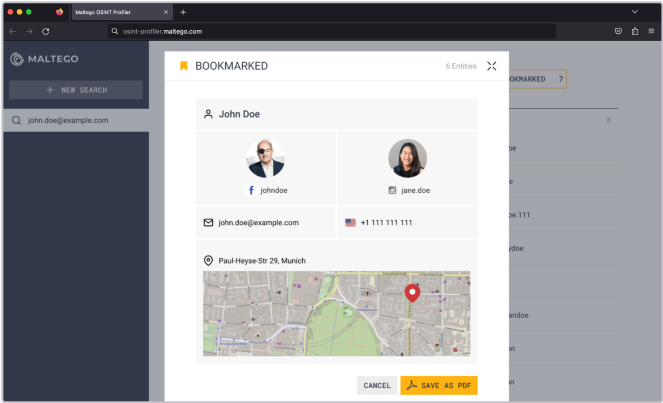Click the Facebook icon beside johndoe
The height and width of the screenshot is (403, 663).
pyautogui.click(x=251, y=189)
